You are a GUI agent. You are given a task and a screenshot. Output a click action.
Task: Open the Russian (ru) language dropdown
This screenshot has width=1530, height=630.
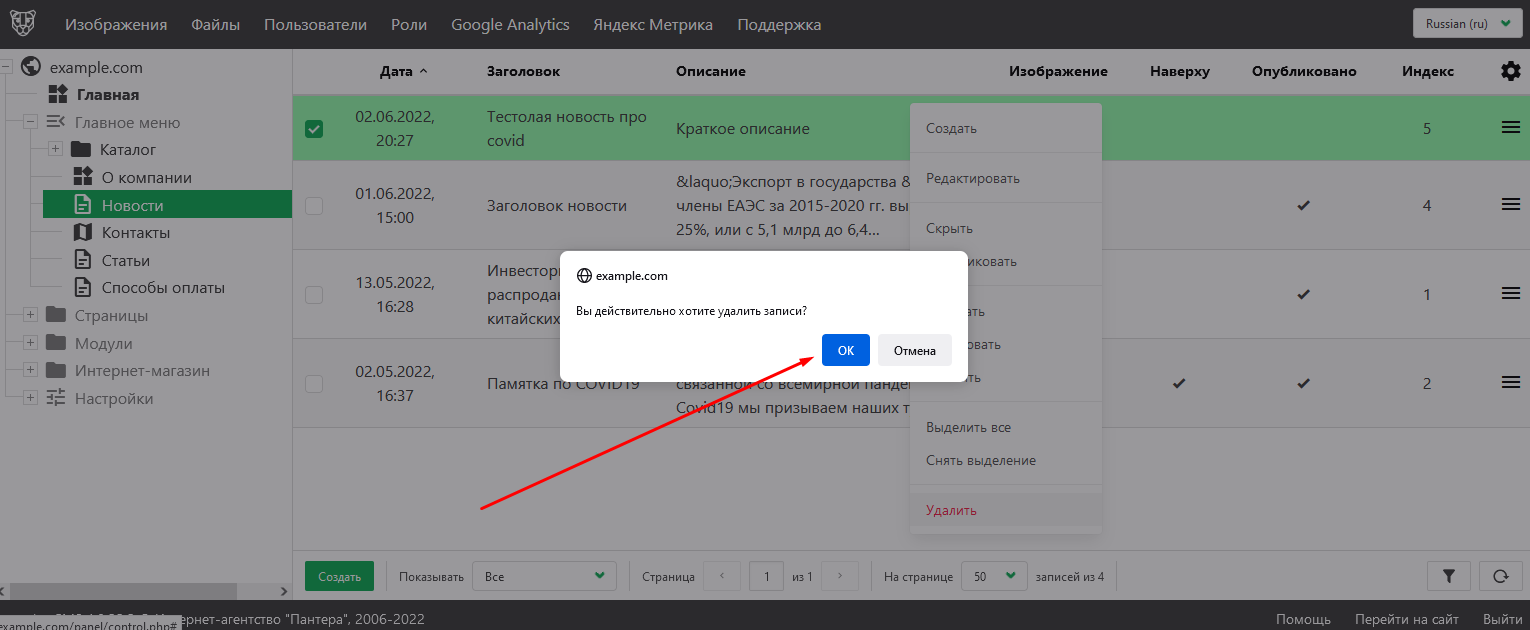[1467, 24]
